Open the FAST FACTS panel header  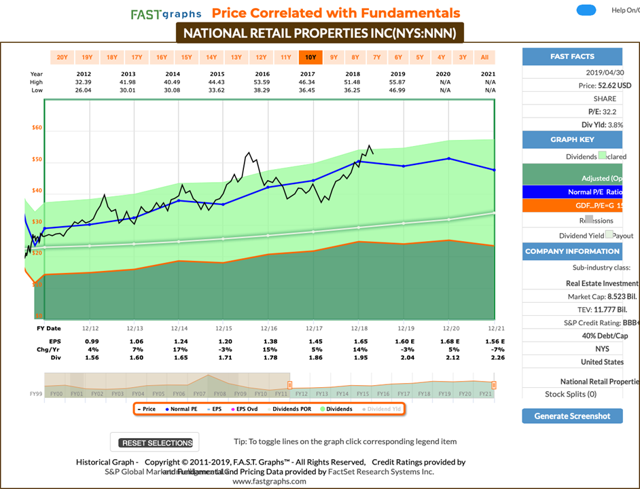[572, 56]
